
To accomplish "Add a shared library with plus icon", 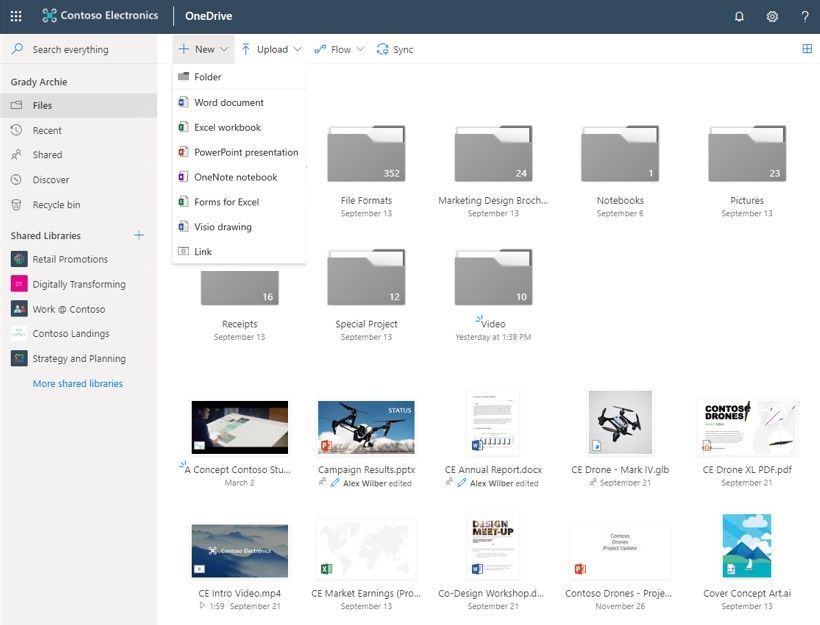I will (139, 235).
